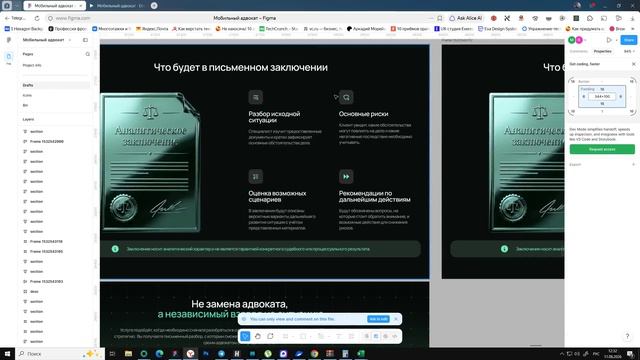The image size is (640, 360).
Task: Click the green Request access button
Action: click(602, 149)
